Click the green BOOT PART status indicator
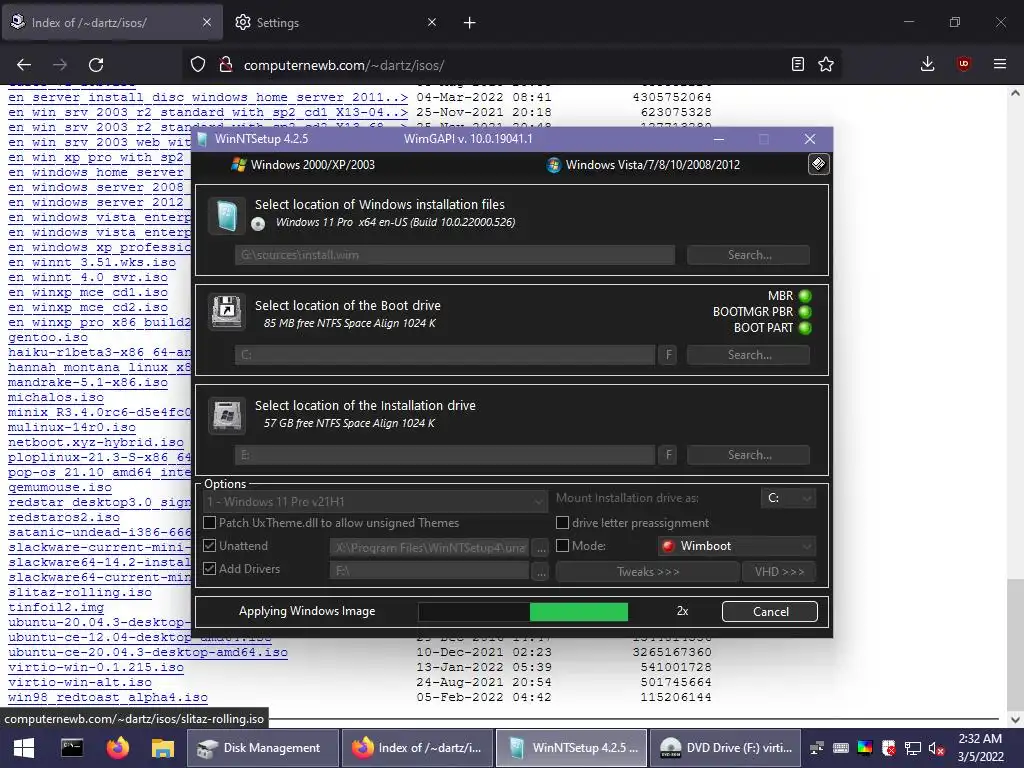The height and width of the screenshot is (768, 1024). [x=805, y=328]
